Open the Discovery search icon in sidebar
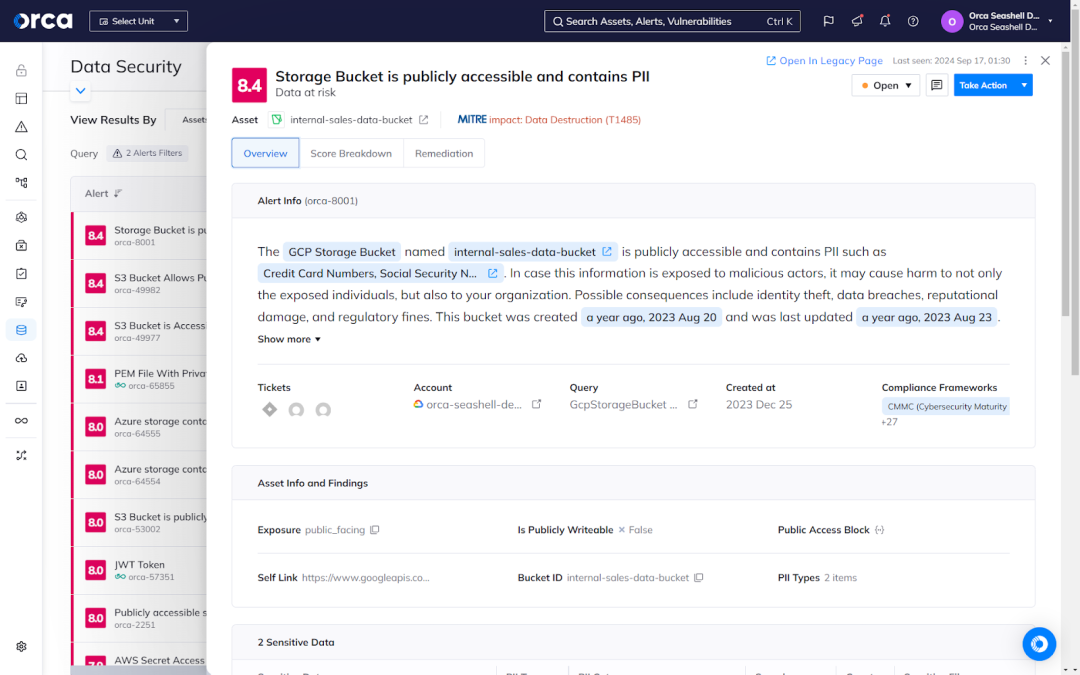 point(21,155)
